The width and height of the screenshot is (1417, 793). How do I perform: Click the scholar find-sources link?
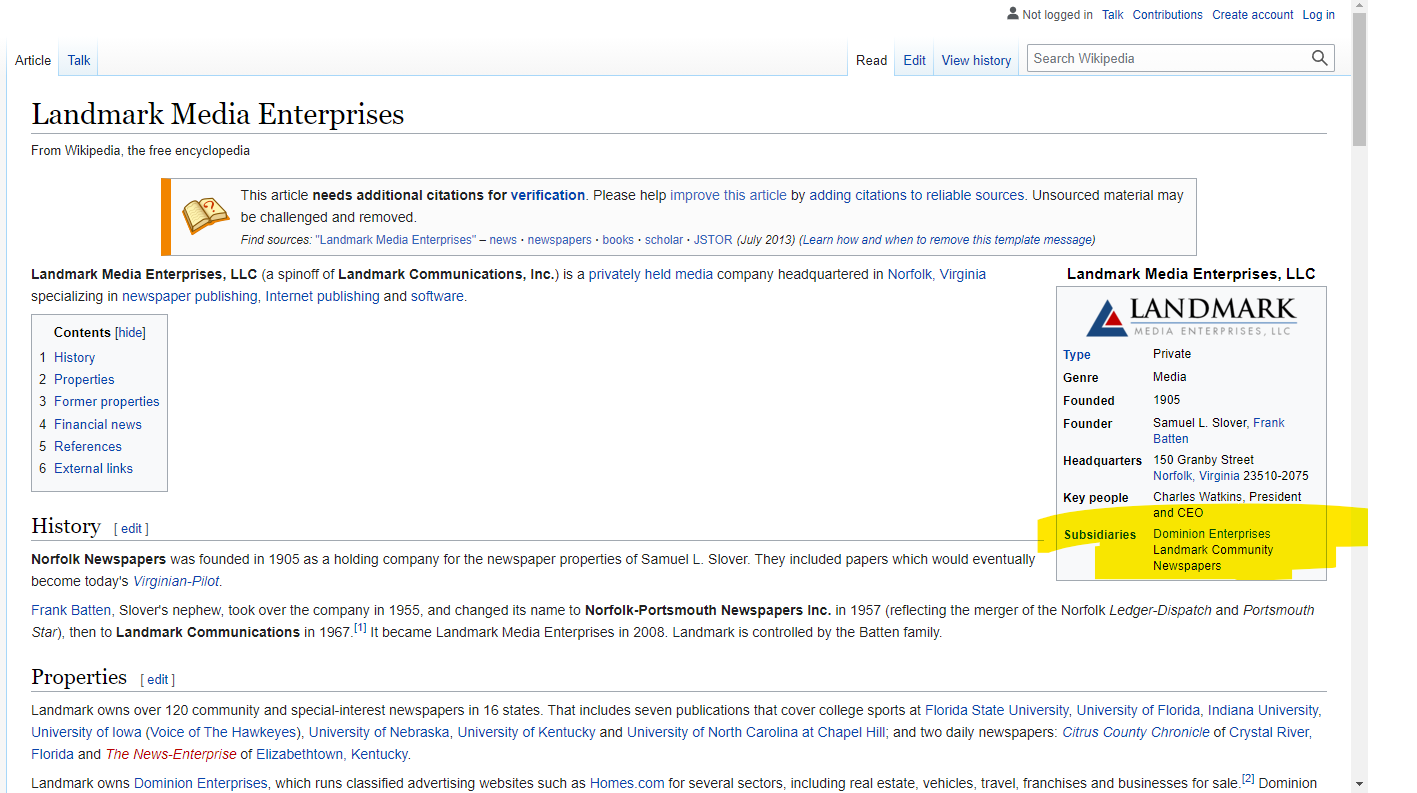pyautogui.click(x=664, y=240)
